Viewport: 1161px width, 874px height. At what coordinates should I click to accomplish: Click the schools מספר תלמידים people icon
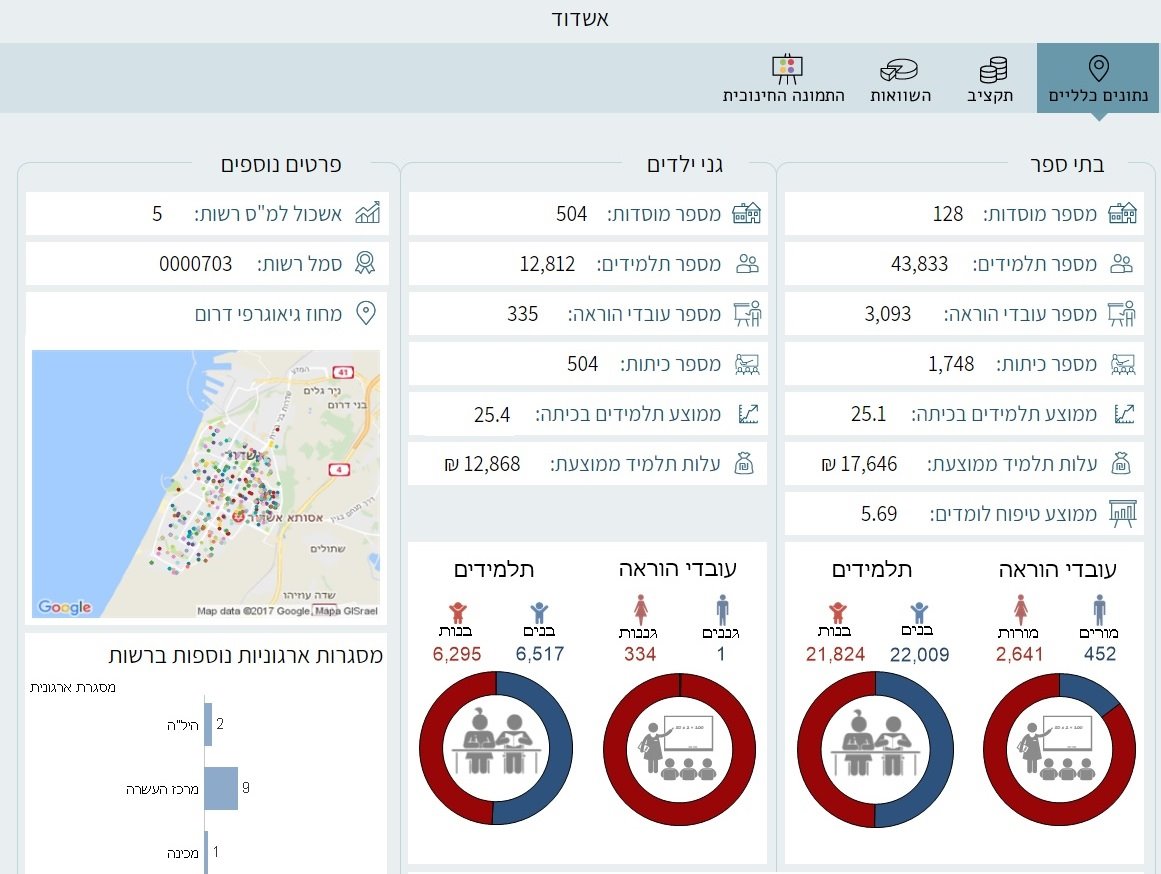click(1124, 264)
